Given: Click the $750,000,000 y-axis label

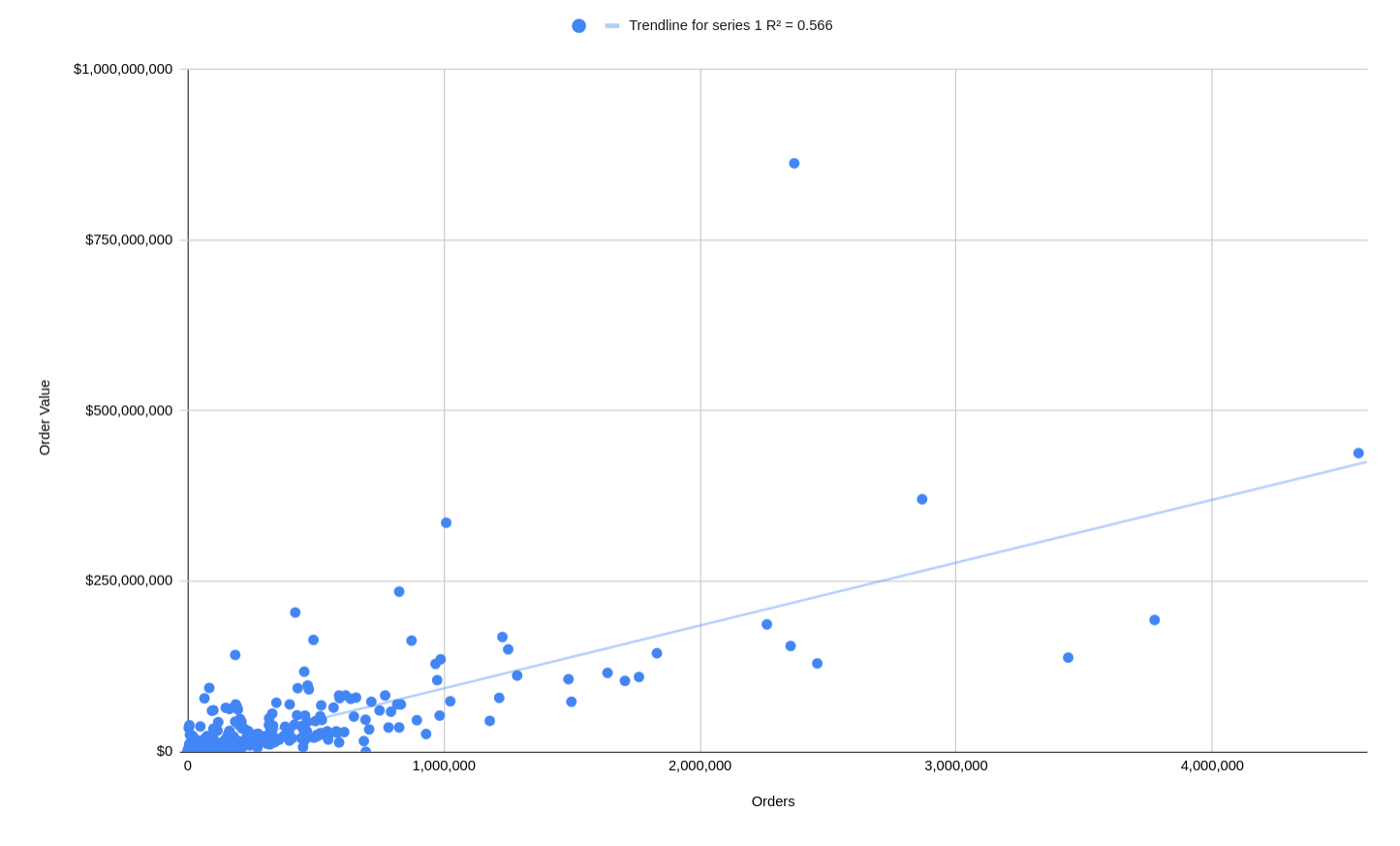Looking at the screenshot, I should pos(129,239).
